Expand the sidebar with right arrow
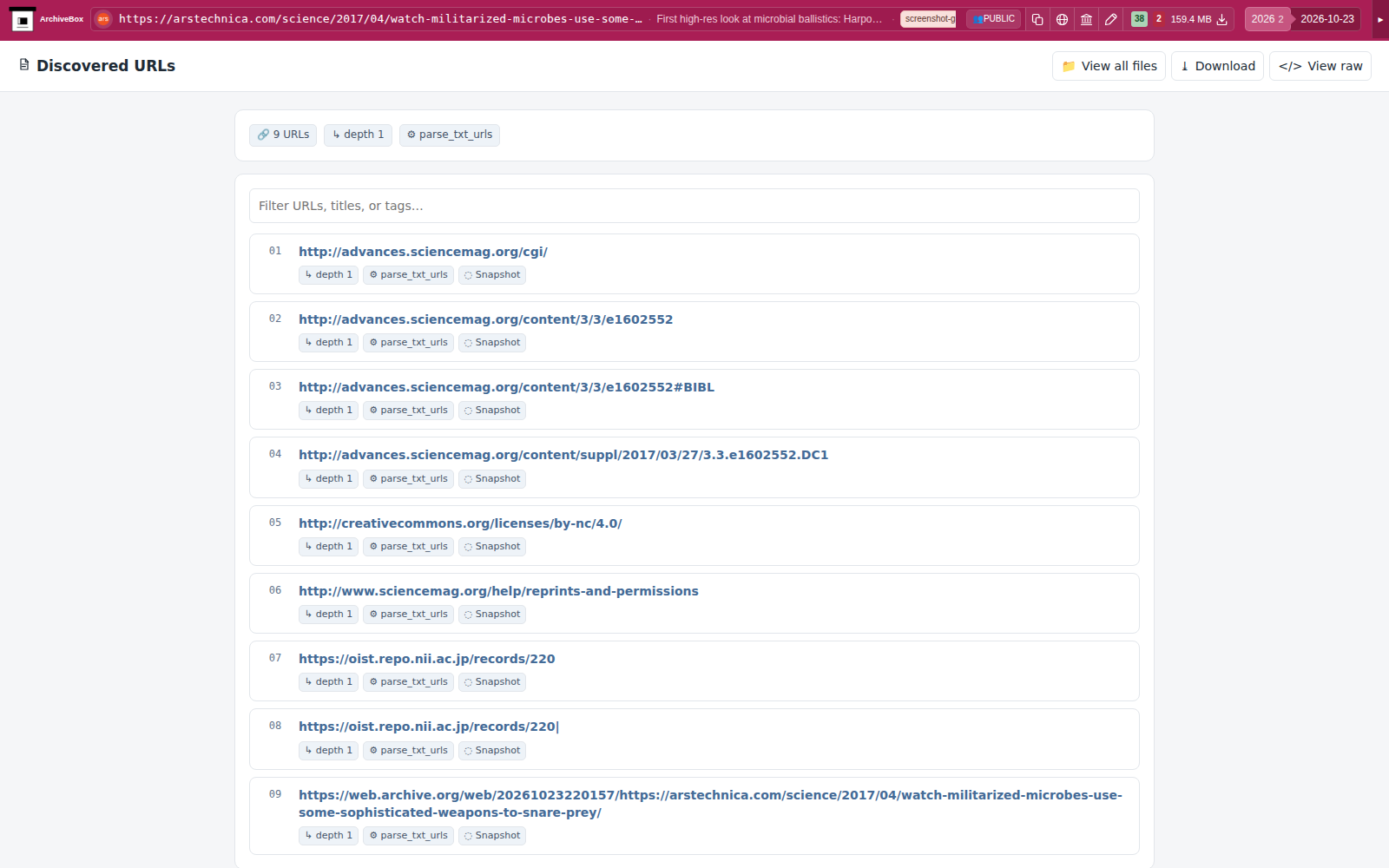 click(x=1380, y=19)
